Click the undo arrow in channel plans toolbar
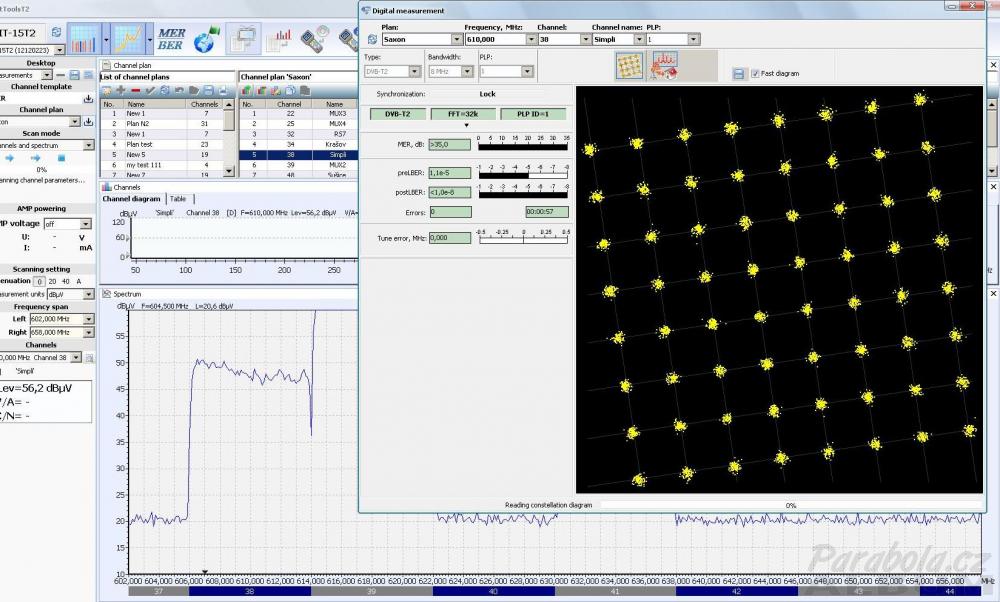The height and width of the screenshot is (602, 1000). click(179, 91)
